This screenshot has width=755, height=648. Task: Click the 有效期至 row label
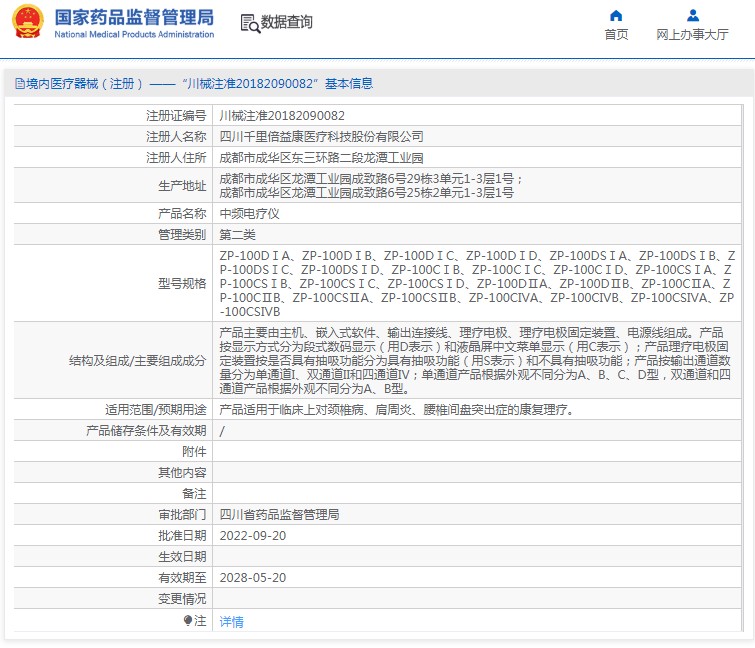pyautogui.click(x=182, y=578)
